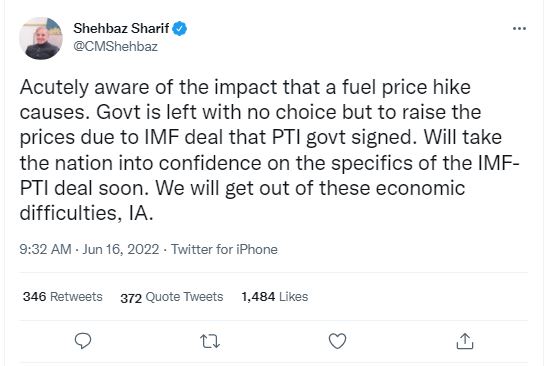Click the number 1,484 beside Likes
Screen dimensions: 550x366
click(x=258, y=297)
